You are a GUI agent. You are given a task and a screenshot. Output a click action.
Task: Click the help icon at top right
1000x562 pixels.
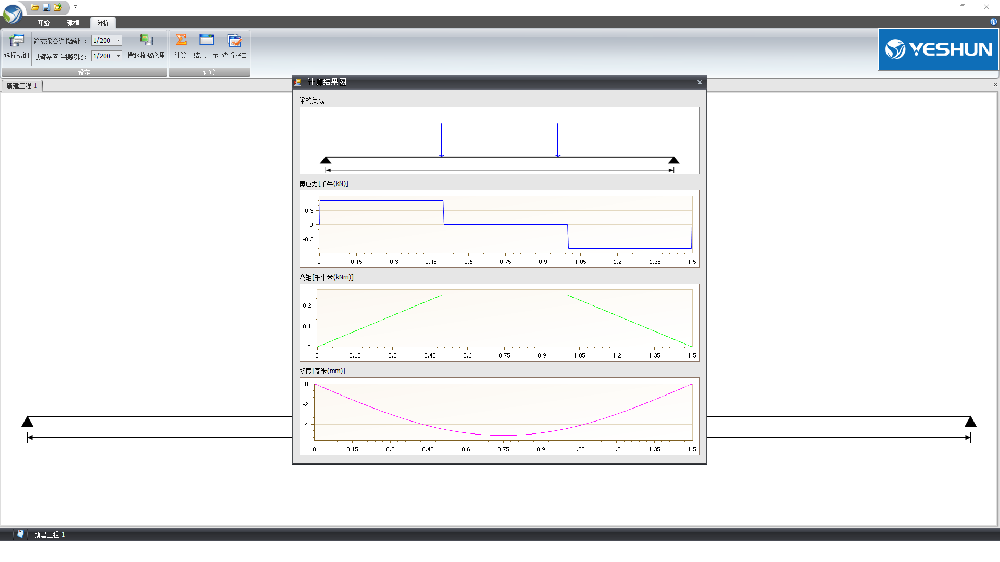coord(993,21)
